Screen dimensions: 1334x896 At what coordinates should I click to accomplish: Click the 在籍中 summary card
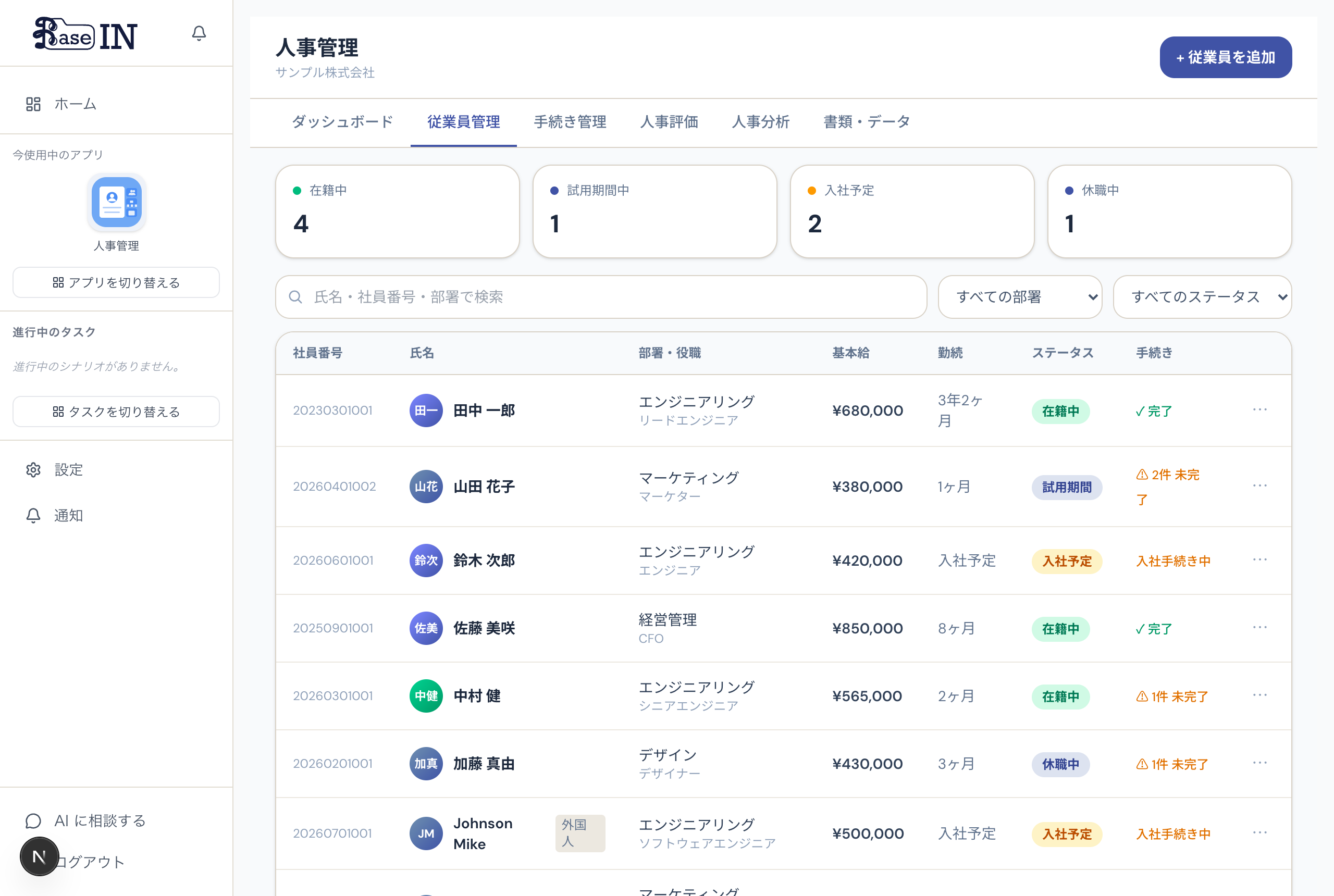point(397,211)
